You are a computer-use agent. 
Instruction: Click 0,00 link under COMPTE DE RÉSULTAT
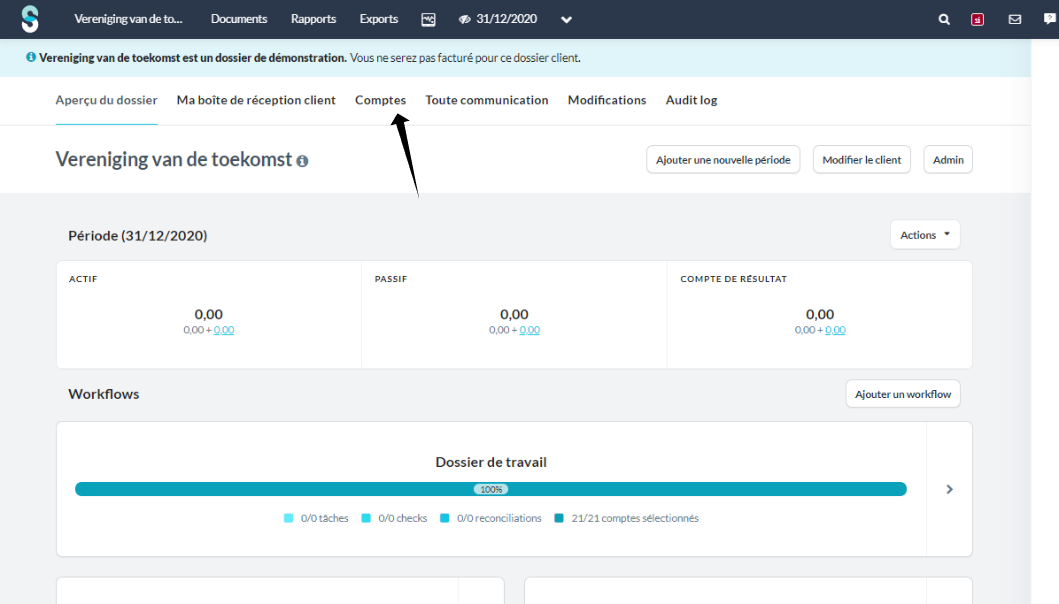(835, 330)
